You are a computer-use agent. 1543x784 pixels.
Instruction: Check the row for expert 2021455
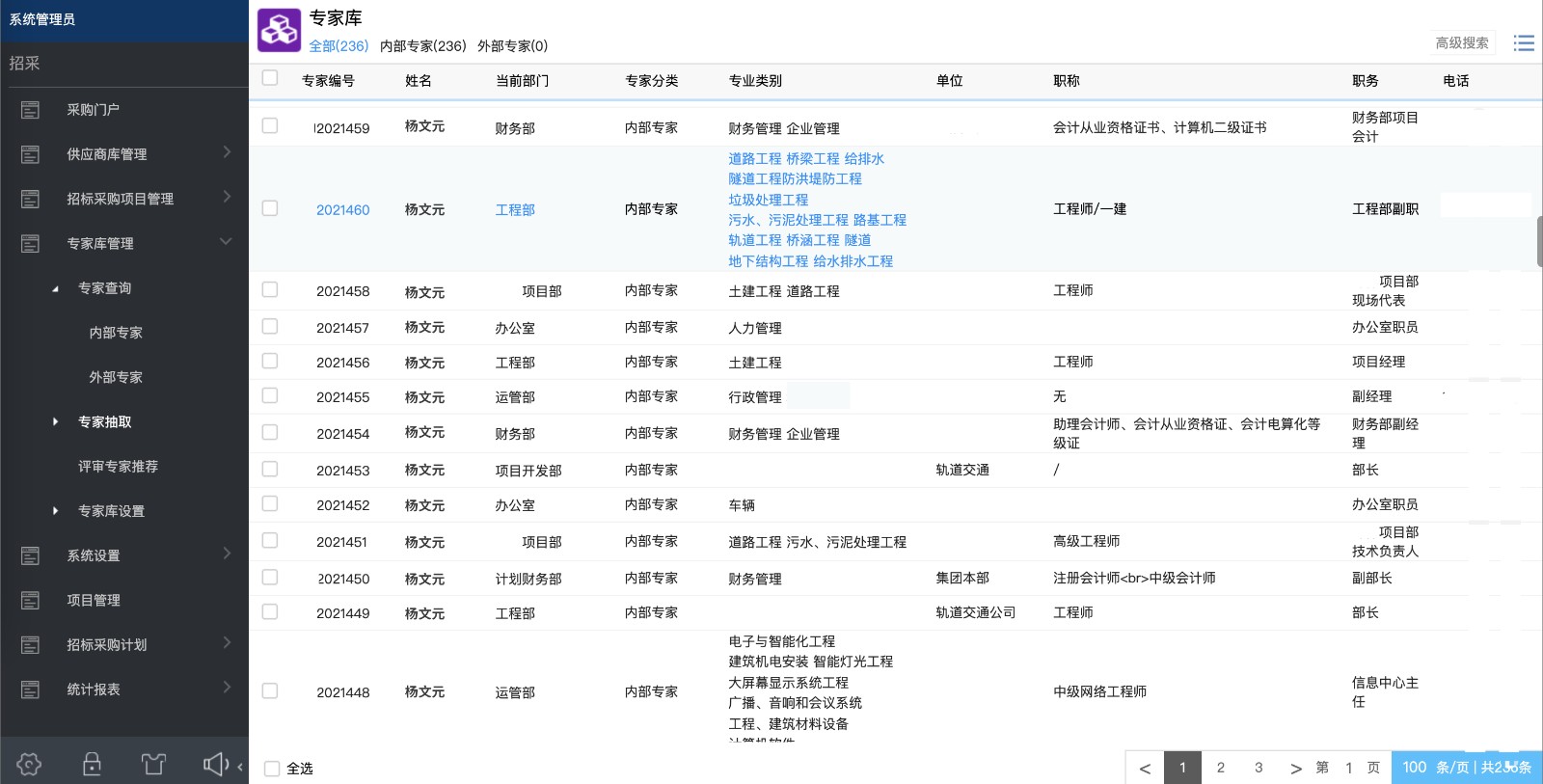pyautogui.click(x=270, y=395)
